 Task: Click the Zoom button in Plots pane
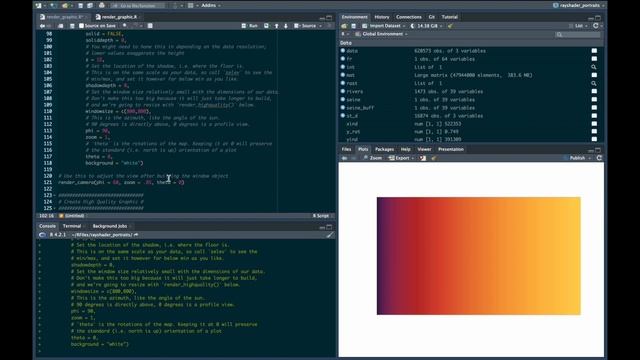pyautogui.click(x=372, y=158)
